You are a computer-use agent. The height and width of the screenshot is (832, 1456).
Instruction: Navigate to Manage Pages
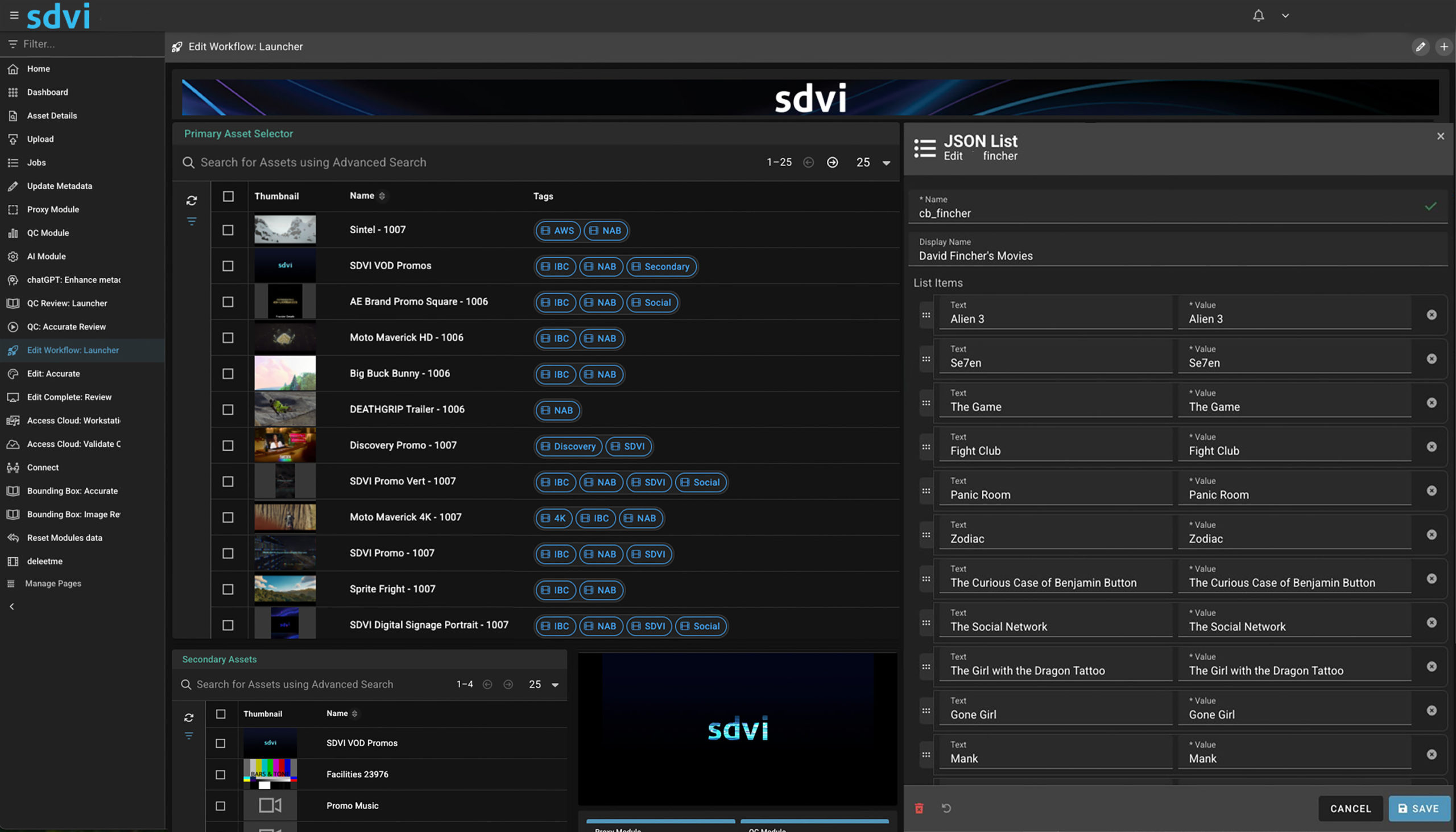pyautogui.click(x=52, y=583)
